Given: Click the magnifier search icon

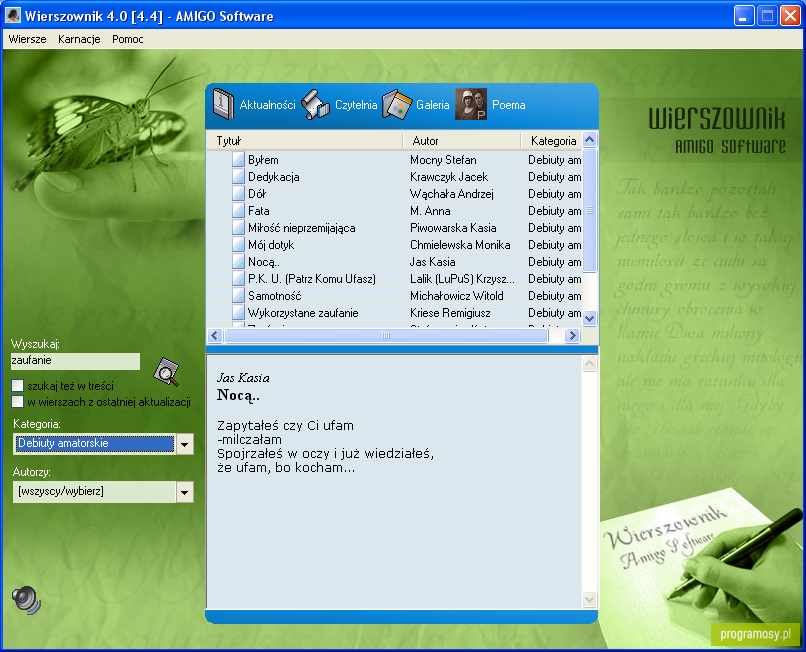Looking at the screenshot, I should tap(167, 372).
